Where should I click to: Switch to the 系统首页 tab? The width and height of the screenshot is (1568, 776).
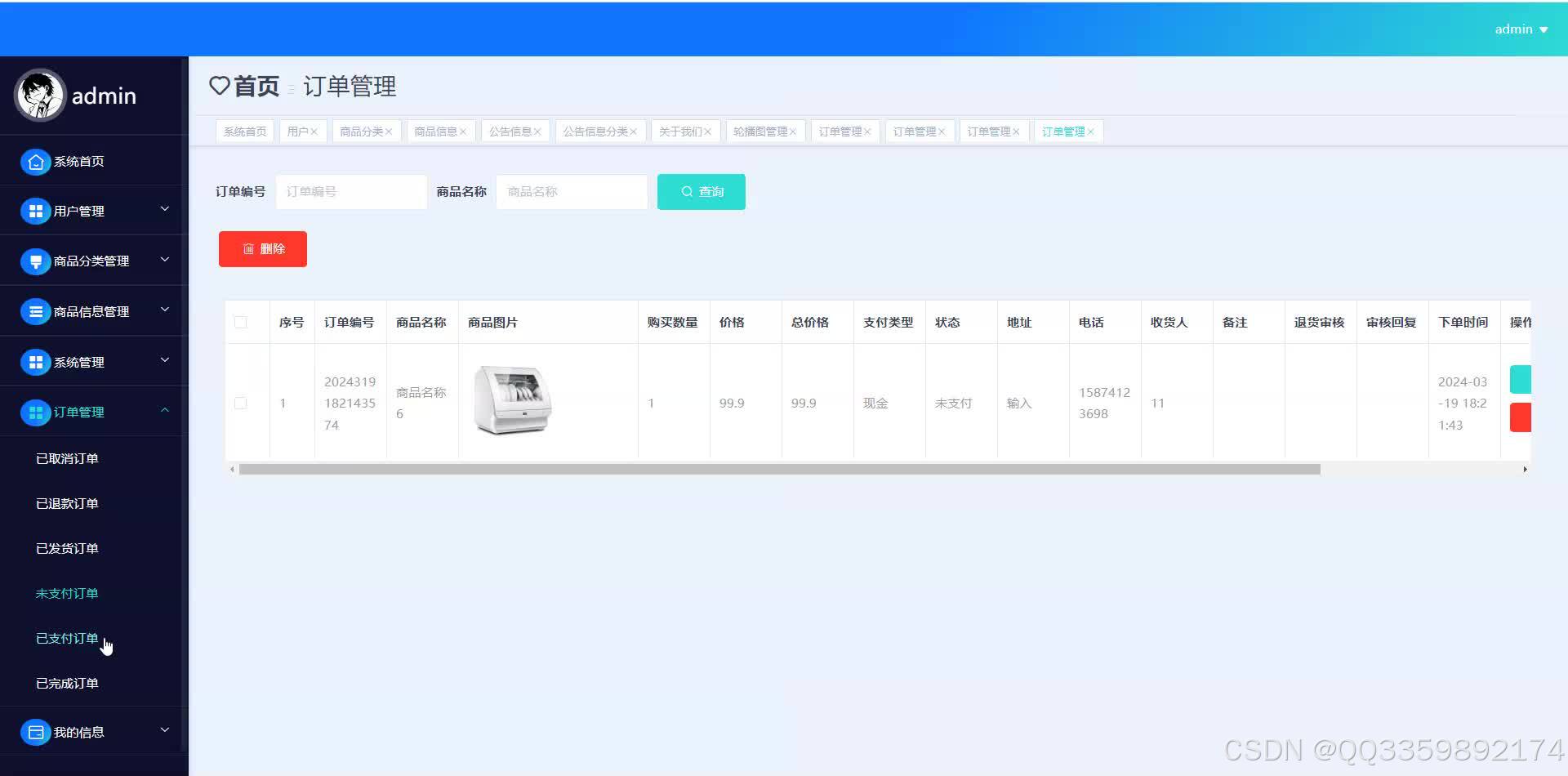(x=245, y=132)
